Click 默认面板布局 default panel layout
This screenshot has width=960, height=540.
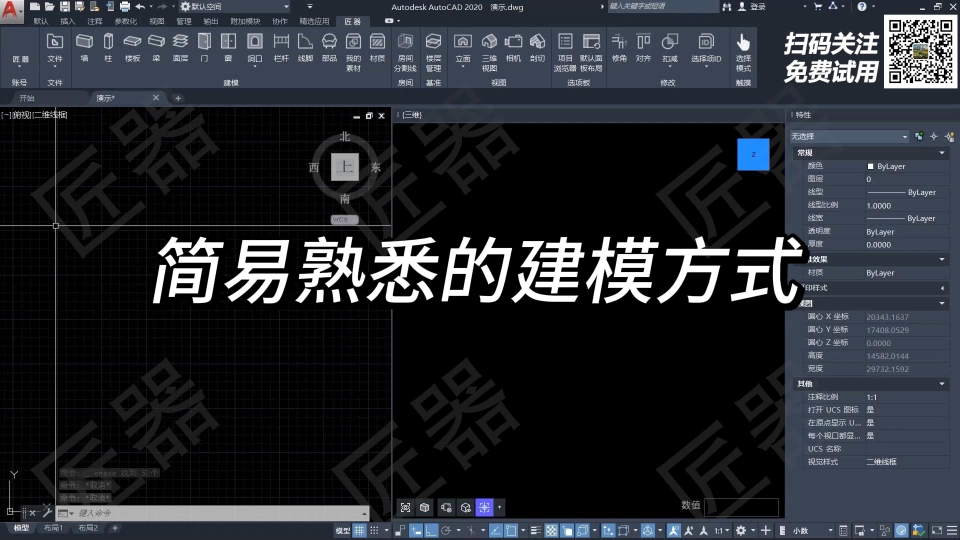(591, 53)
